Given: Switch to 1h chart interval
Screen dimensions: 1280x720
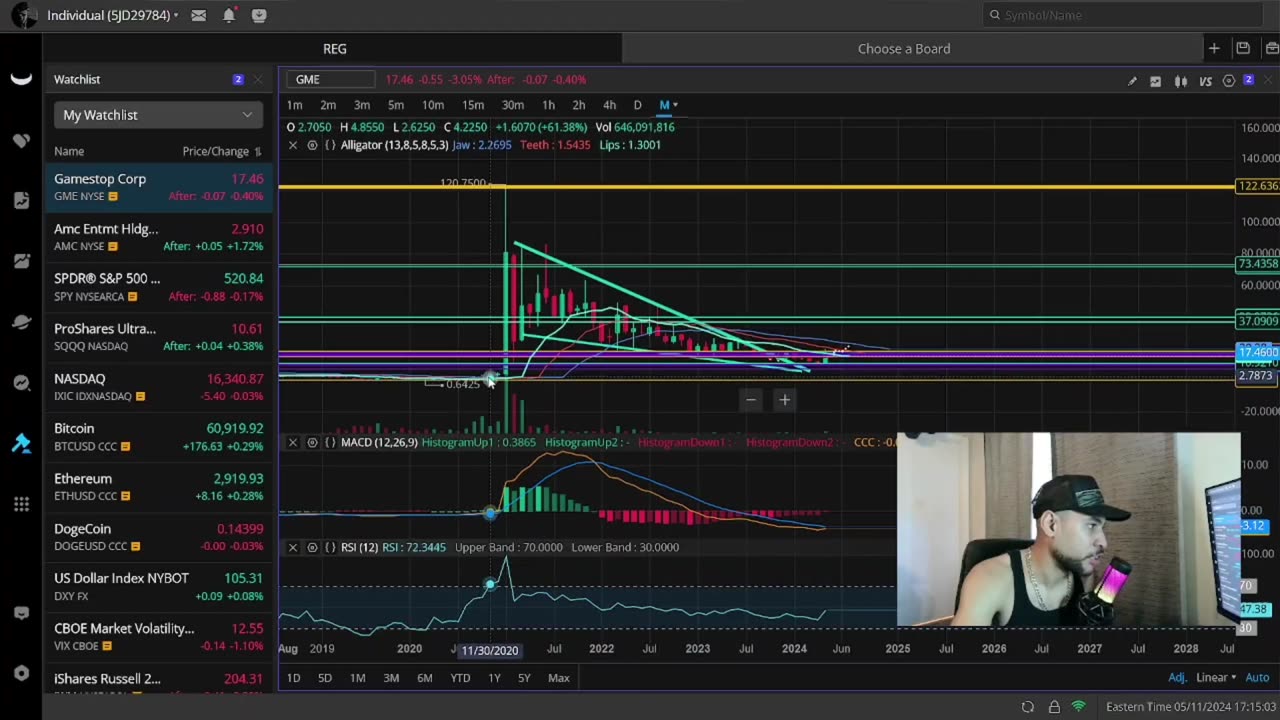Looking at the screenshot, I should click(x=548, y=105).
